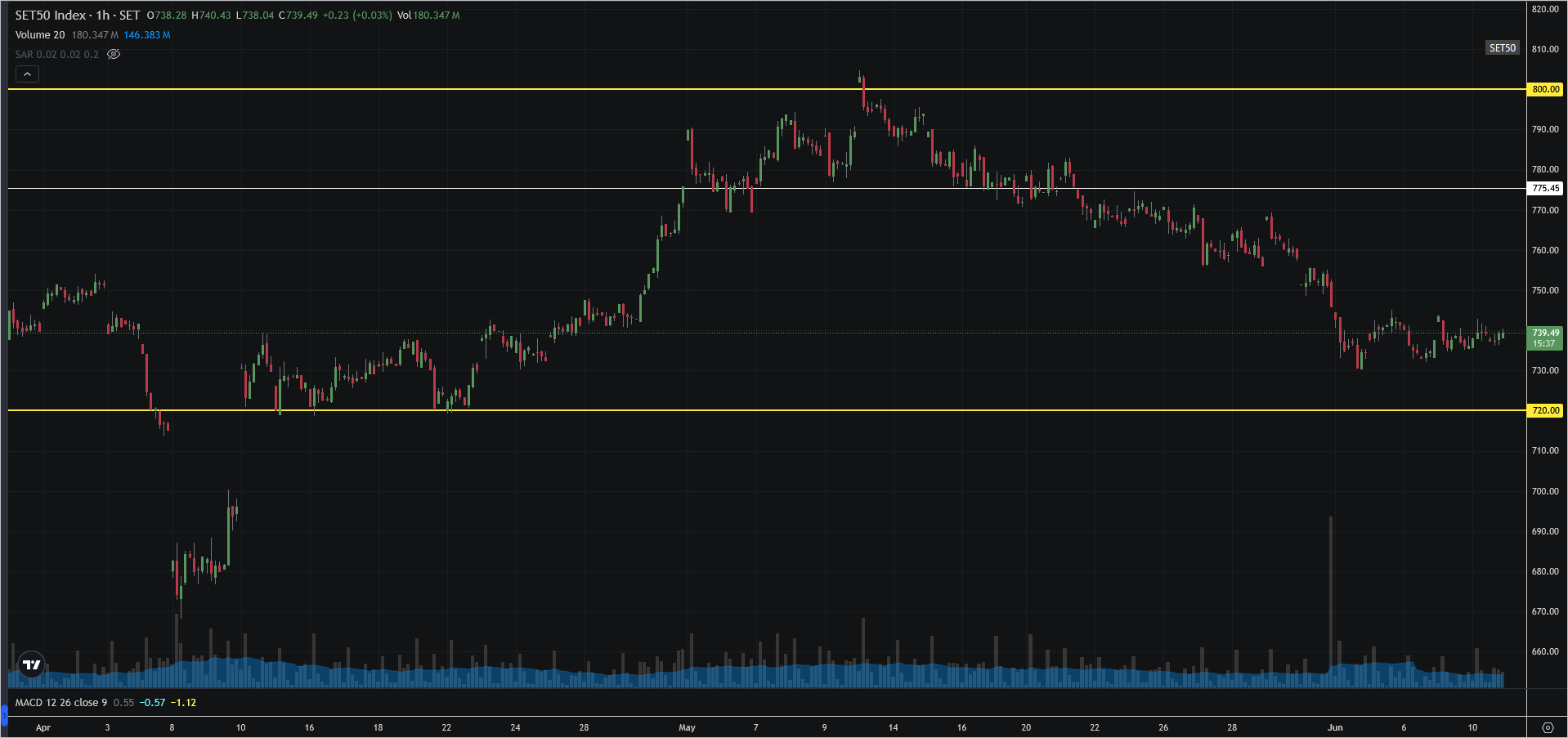Click the MACD value -0.57

[x=152, y=703]
